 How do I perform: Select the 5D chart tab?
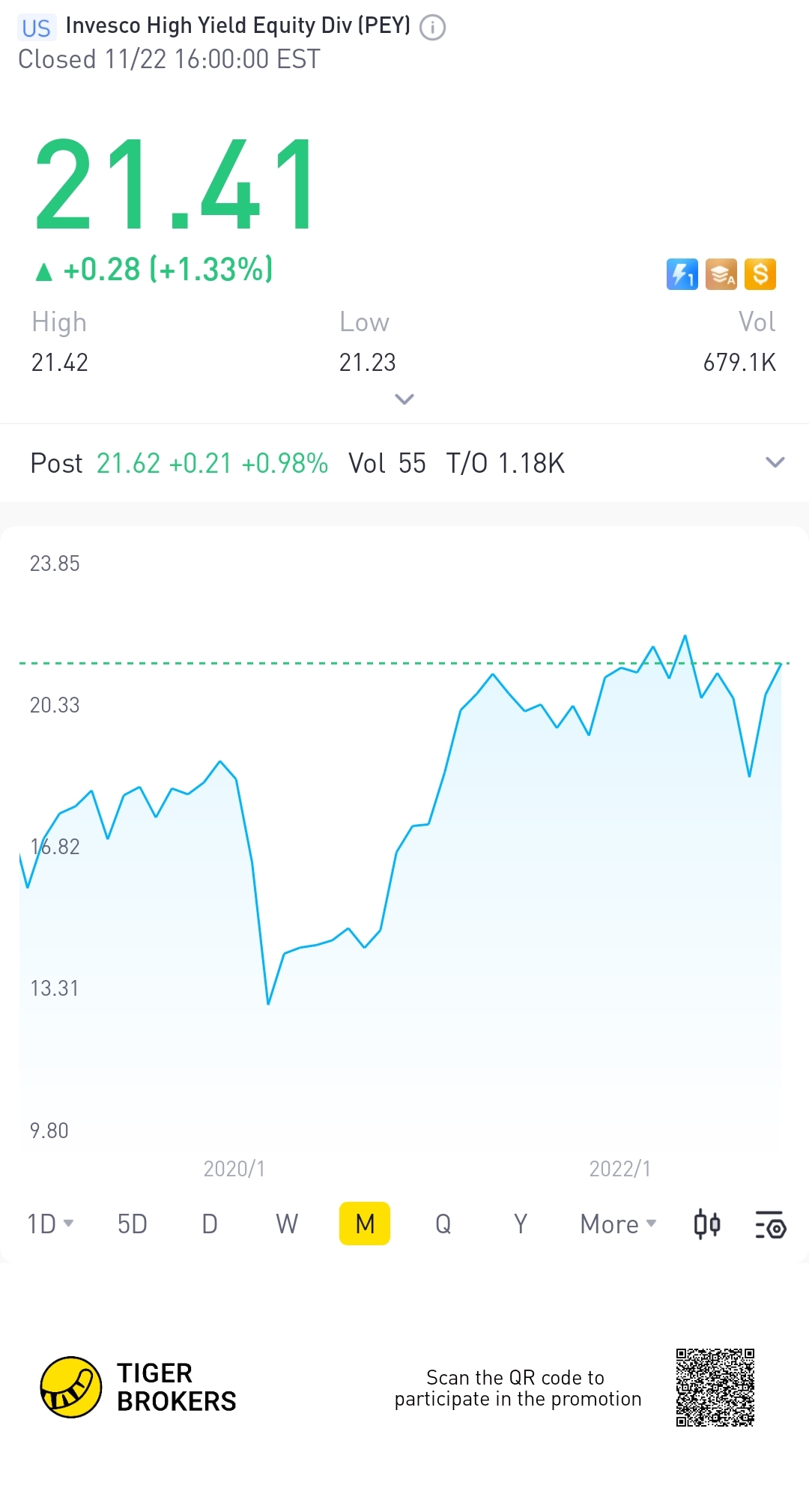[133, 1224]
